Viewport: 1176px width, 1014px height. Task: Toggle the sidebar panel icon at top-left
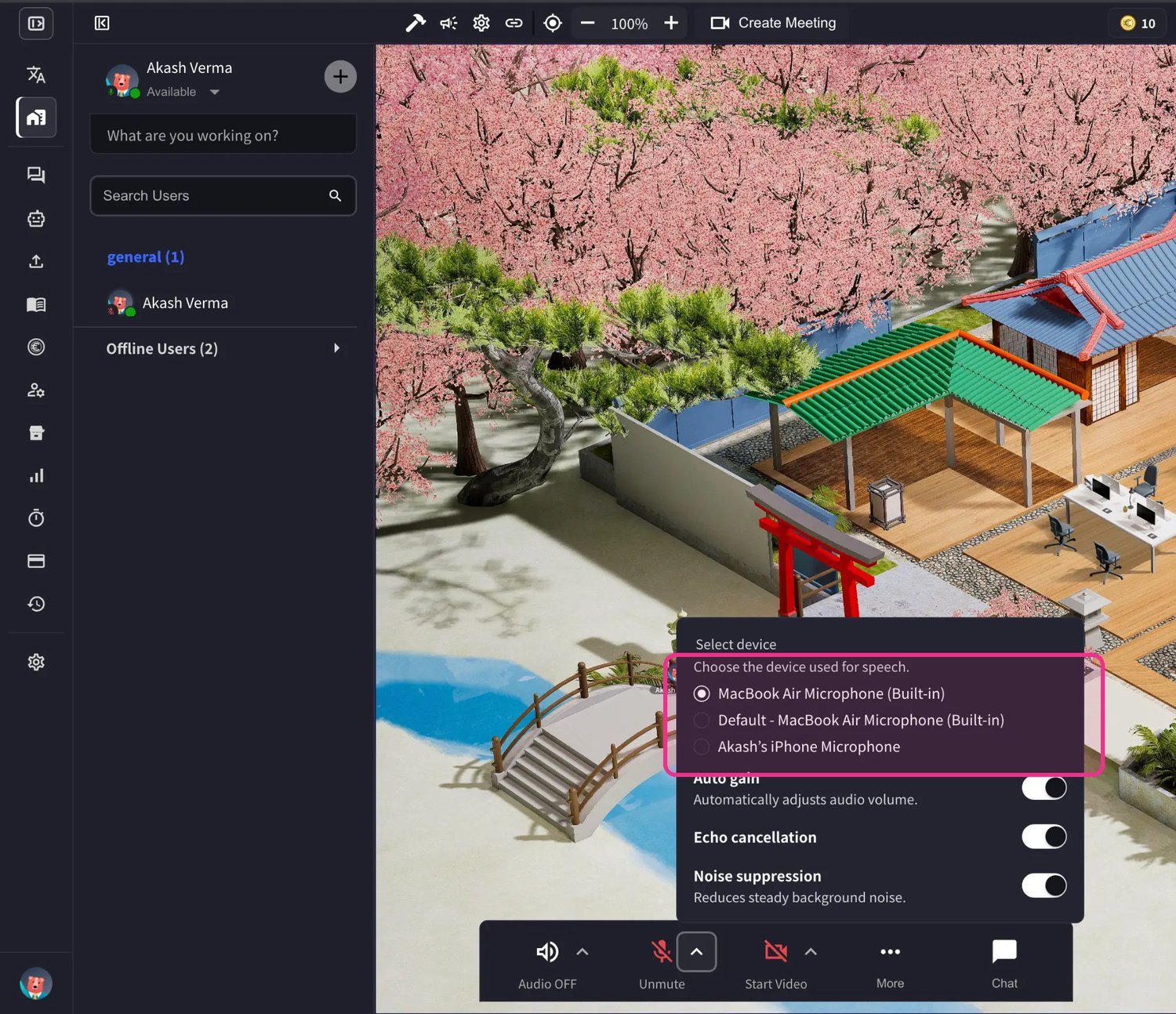point(36,24)
